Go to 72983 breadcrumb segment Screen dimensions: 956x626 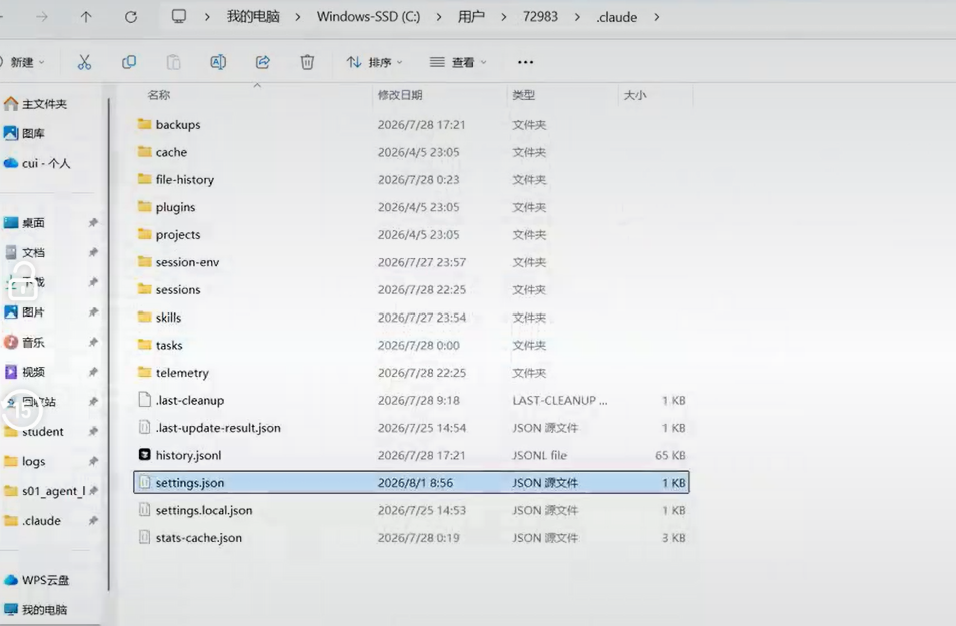point(540,16)
